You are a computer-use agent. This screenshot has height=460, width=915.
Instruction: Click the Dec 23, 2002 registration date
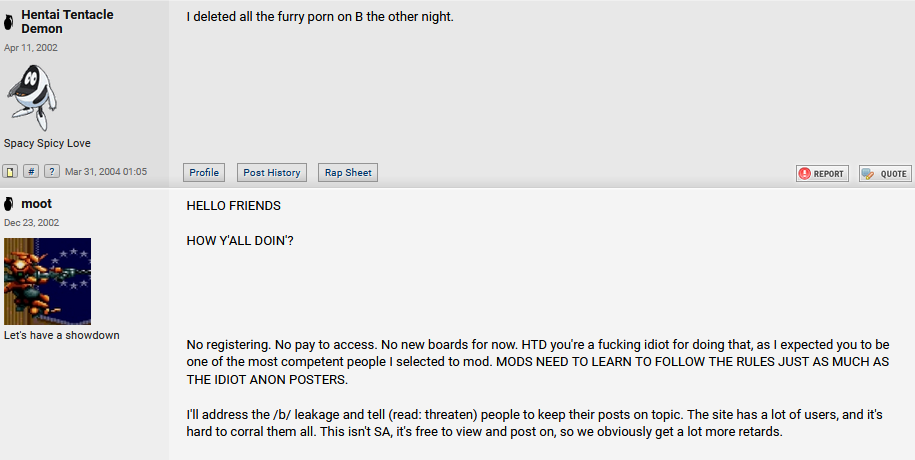(32, 223)
